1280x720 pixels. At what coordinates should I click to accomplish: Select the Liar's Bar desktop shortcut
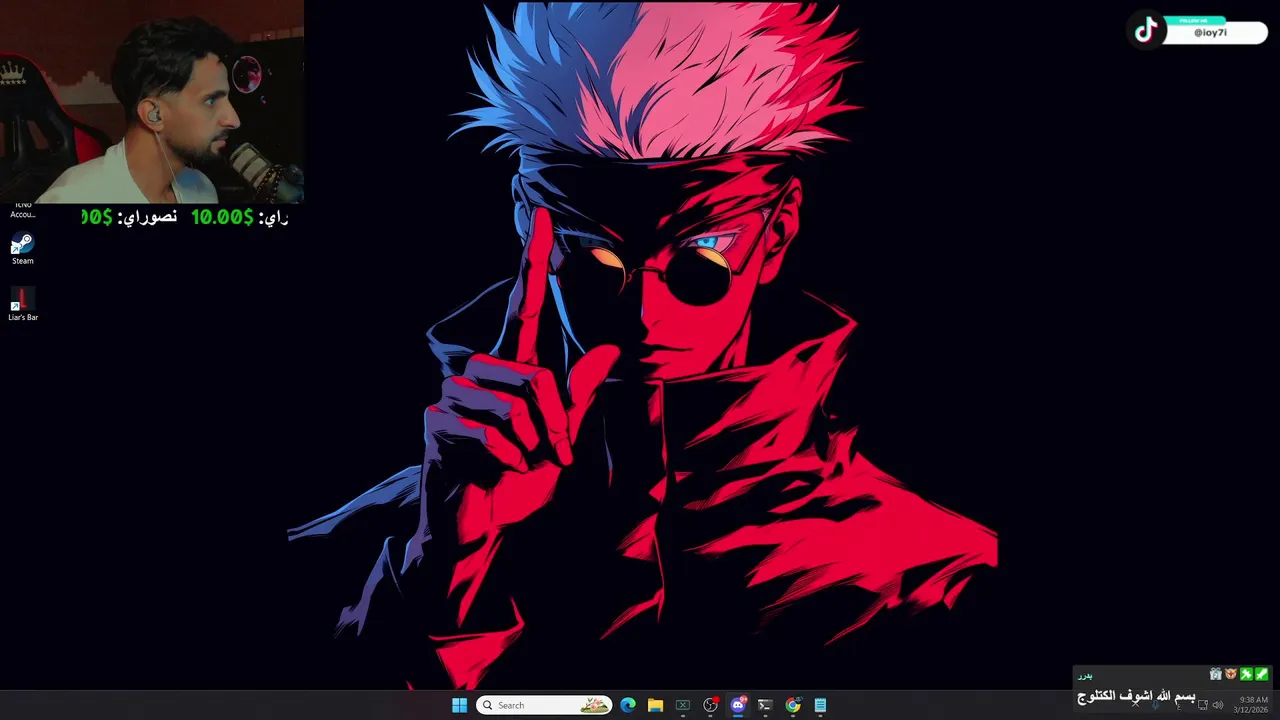(22, 305)
